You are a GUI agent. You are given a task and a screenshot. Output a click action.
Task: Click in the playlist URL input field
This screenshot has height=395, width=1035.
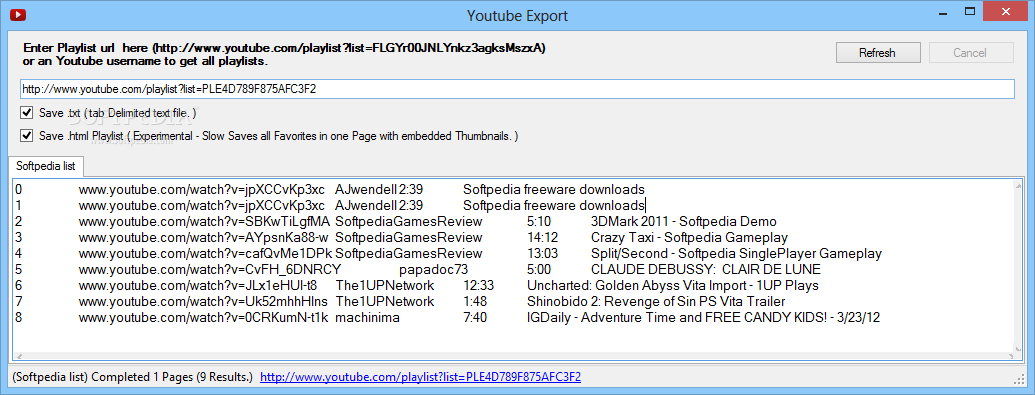tap(517, 89)
